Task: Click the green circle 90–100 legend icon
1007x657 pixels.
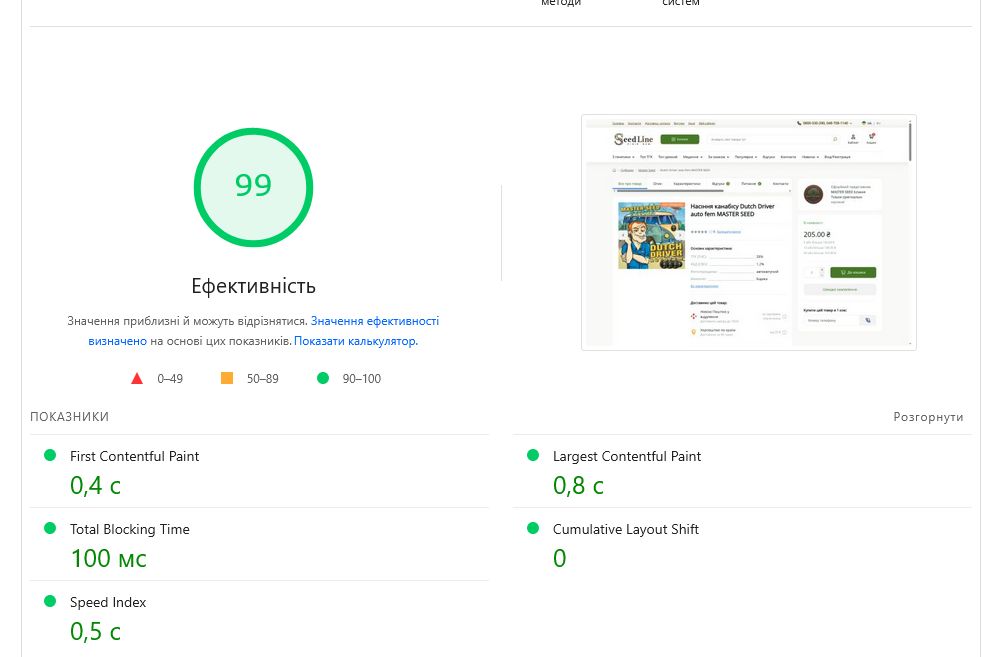Action: (323, 378)
